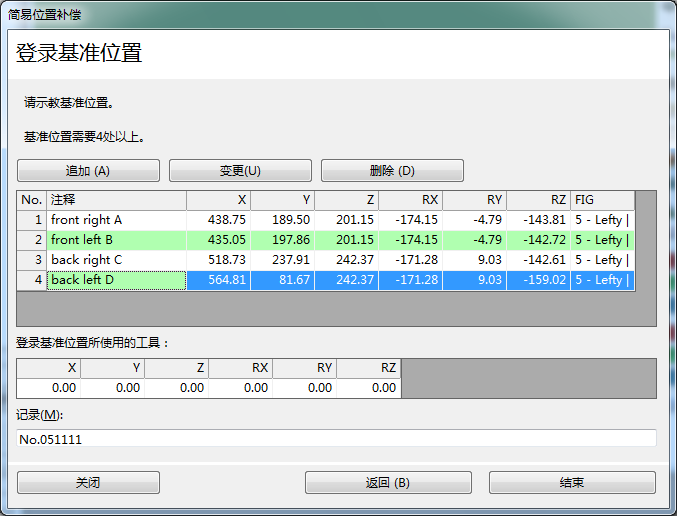Click the 返回 (B) button
Image resolution: width=677 pixels, height=516 pixels.
click(388, 483)
